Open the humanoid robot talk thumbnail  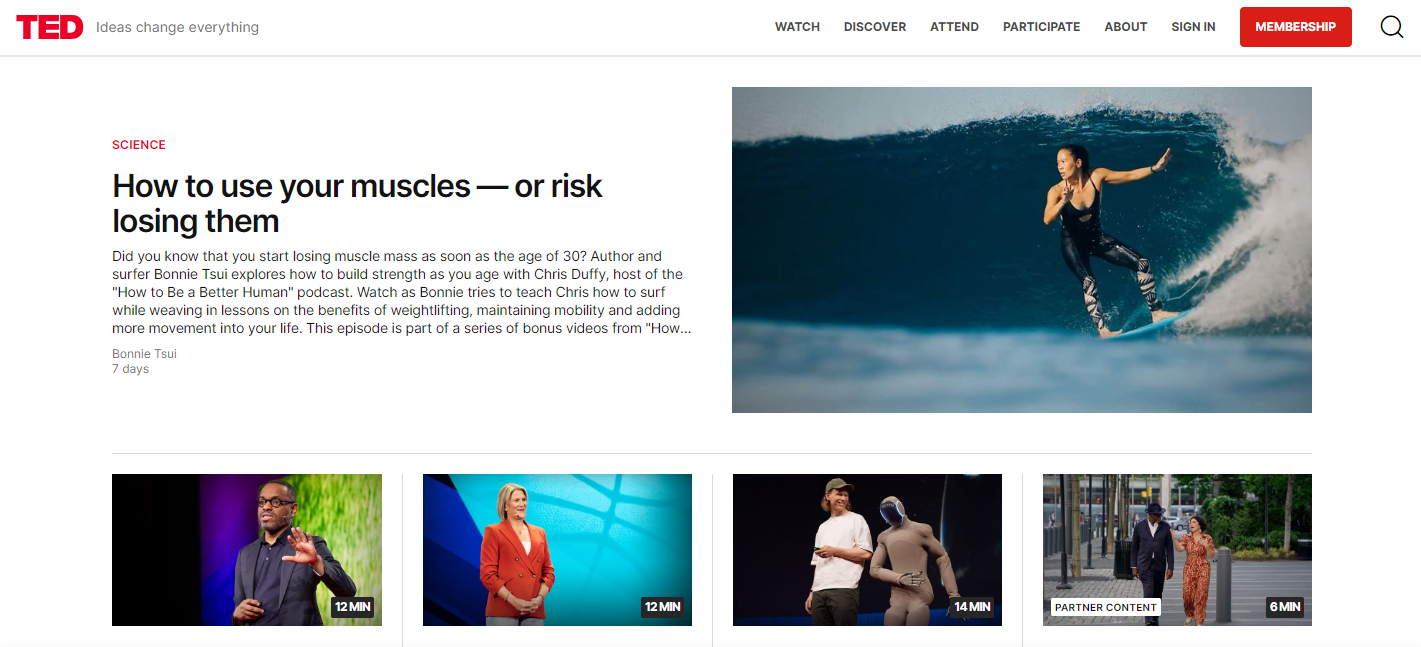[x=867, y=550]
